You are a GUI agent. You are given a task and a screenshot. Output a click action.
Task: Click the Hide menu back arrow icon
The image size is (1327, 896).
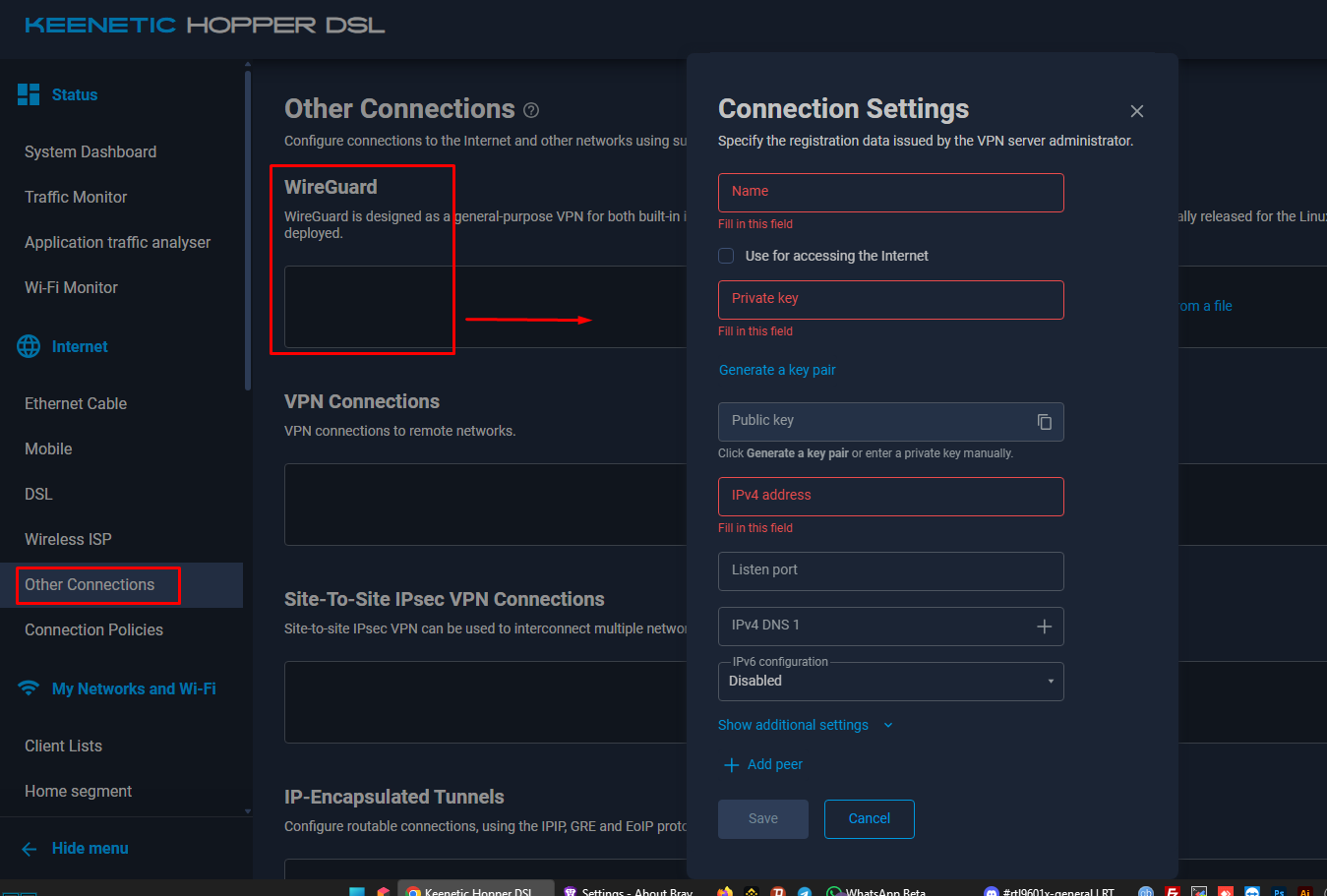[x=30, y=849]
